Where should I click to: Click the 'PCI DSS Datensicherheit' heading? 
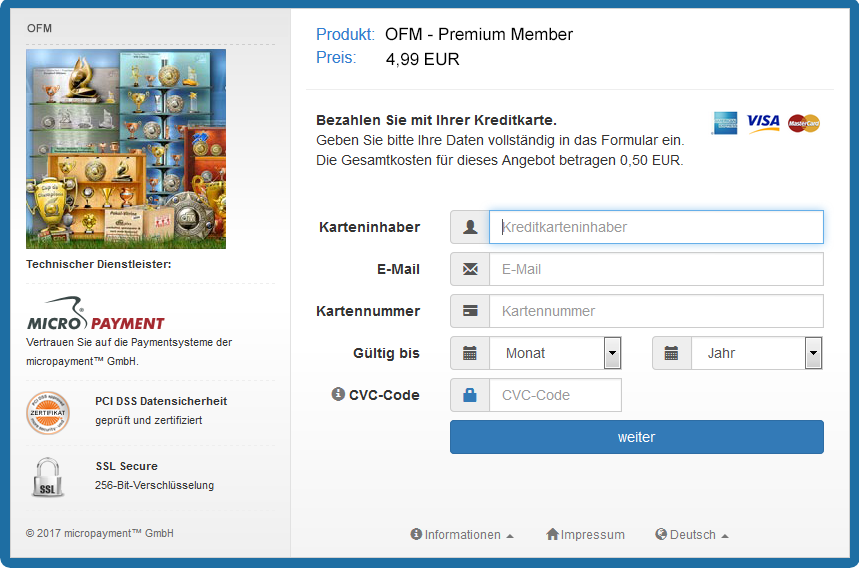161,401
